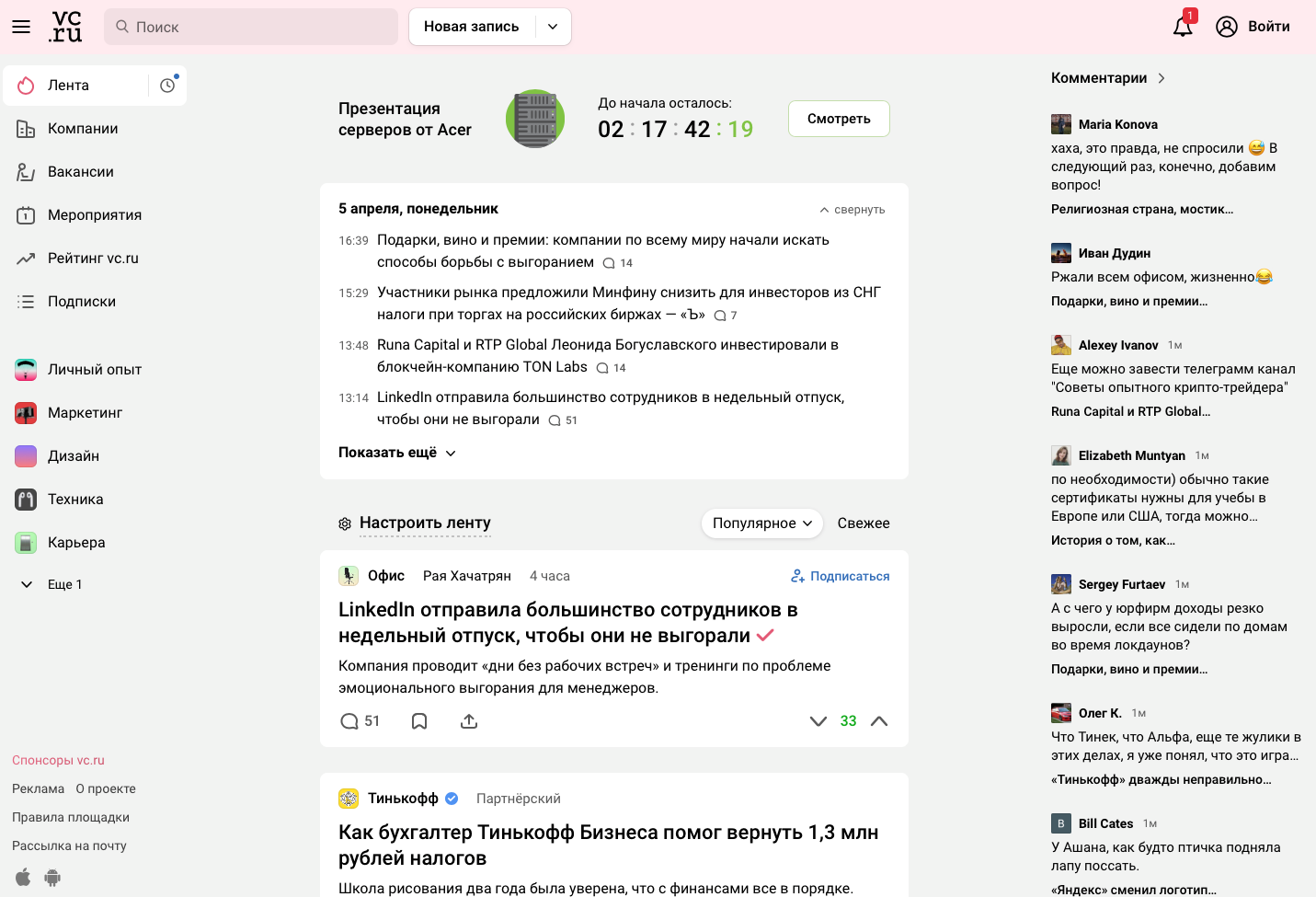
Task: Open comments of the 16:39 news
Action: point(618,263)
